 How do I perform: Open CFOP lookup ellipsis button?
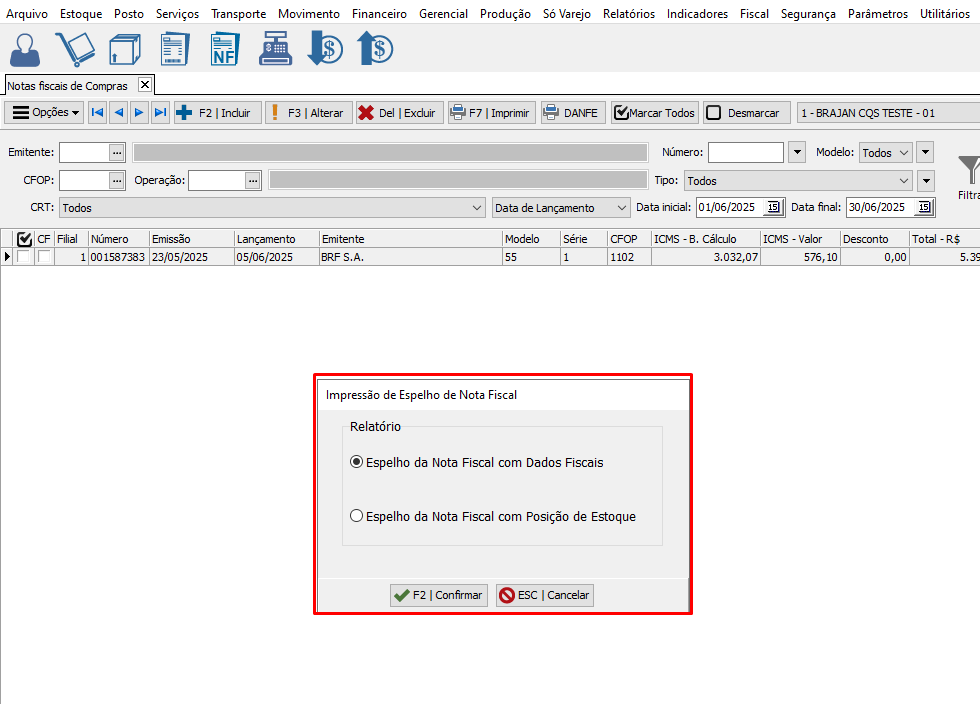[x=117, y=180]
